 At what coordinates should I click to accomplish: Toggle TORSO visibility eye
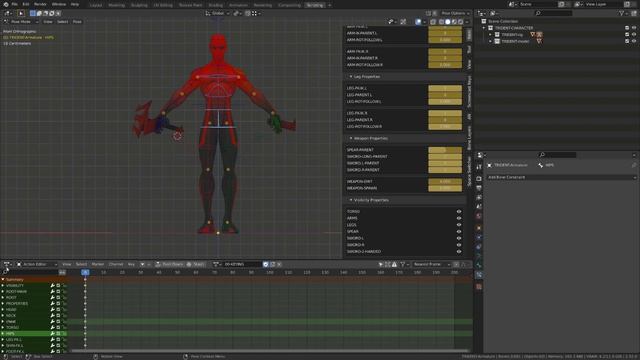pyautogui.click(x=459, y=211)
